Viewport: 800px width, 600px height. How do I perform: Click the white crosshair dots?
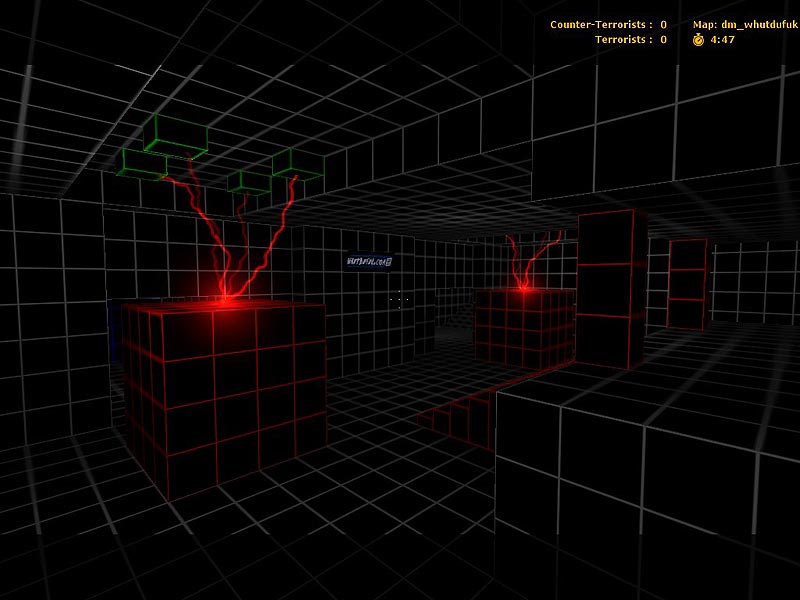click(399, 298)
